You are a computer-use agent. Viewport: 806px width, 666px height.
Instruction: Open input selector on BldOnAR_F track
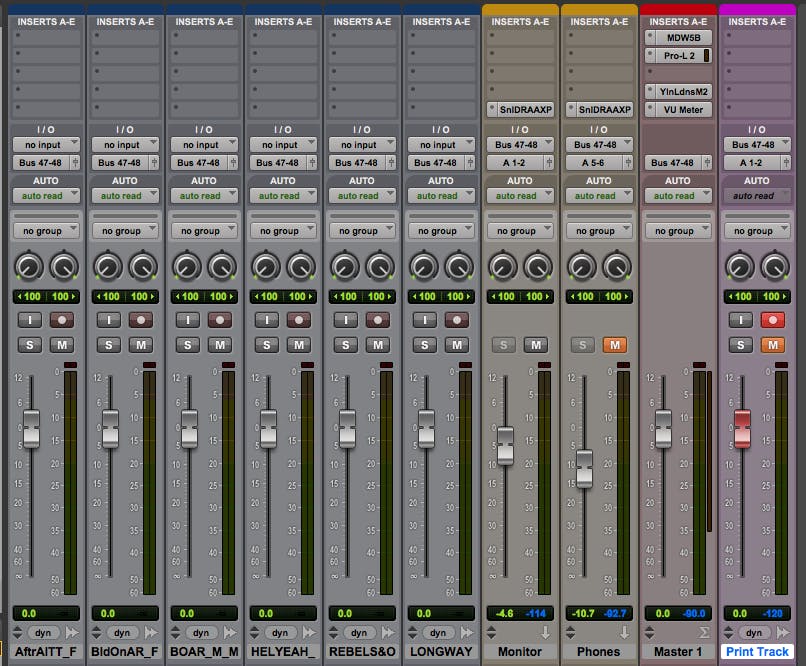[x=125, y=145]
